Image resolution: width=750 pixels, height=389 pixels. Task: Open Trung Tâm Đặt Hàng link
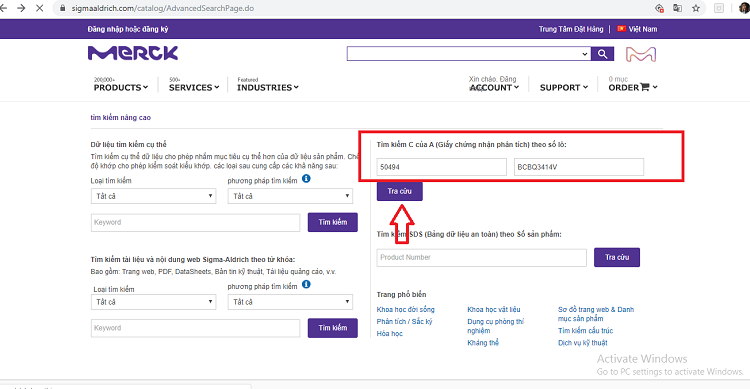tap(571, 29)
